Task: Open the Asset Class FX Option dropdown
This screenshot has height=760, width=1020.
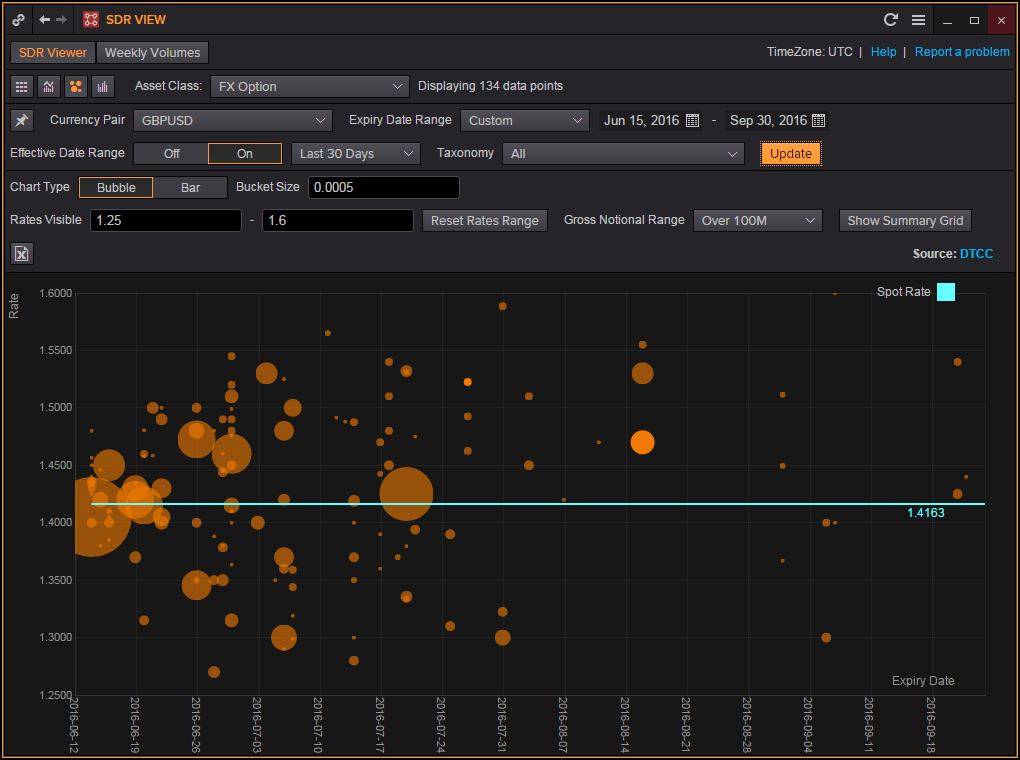Action: 310,87
